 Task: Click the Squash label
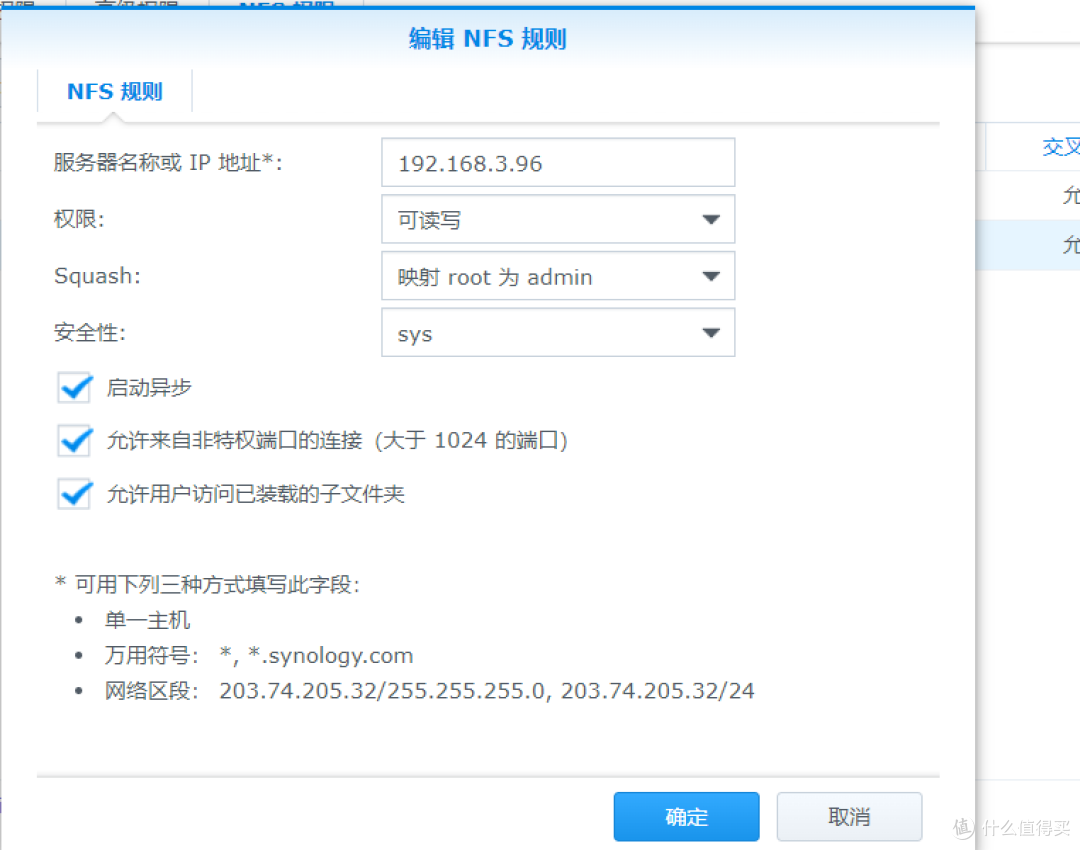(x=97, y=276)
